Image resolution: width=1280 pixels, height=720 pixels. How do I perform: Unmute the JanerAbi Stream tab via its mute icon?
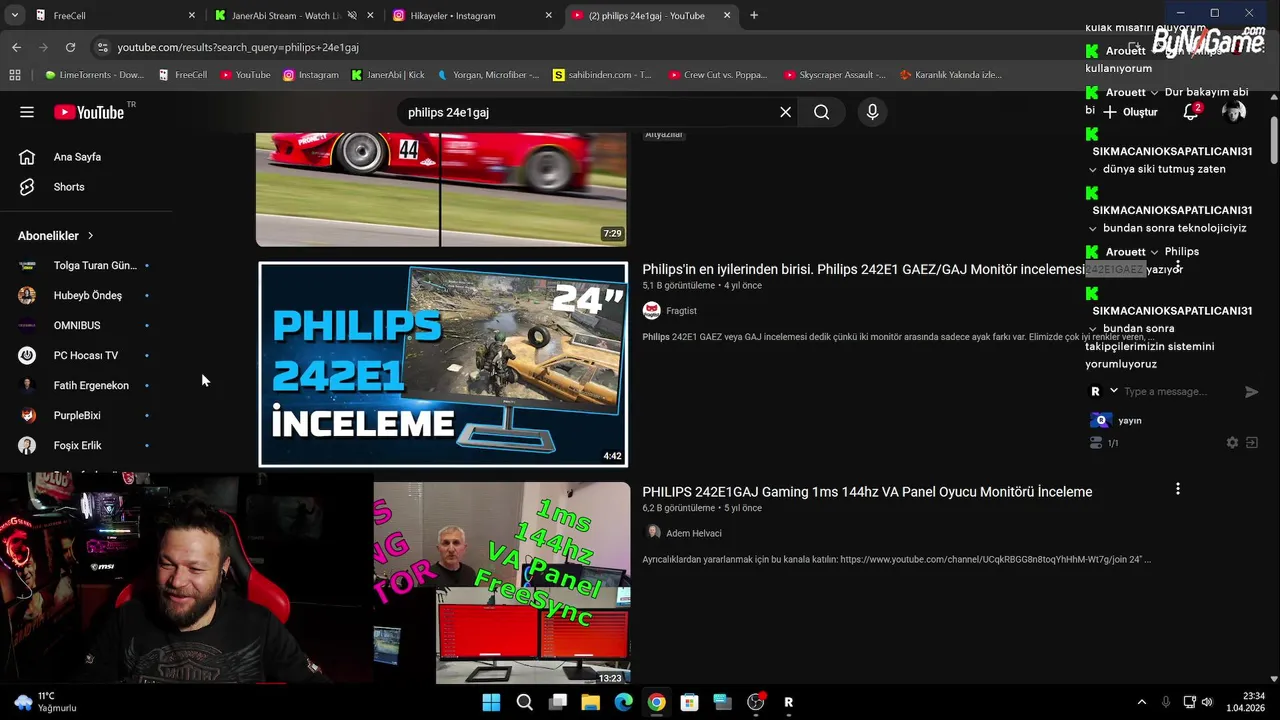click(351, 15)
